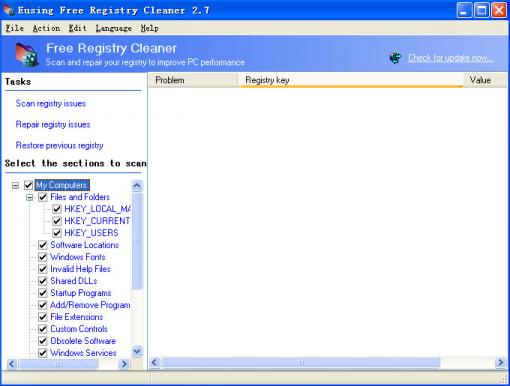The image size is (510, 386).
Task: Click Repair registry issues link
Action: (x=53, y=125)
